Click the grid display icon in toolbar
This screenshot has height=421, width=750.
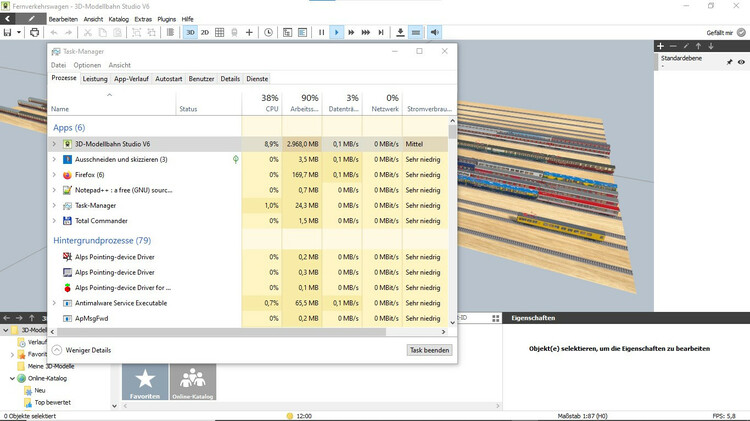pyautogui.click(x=220, y=33)
